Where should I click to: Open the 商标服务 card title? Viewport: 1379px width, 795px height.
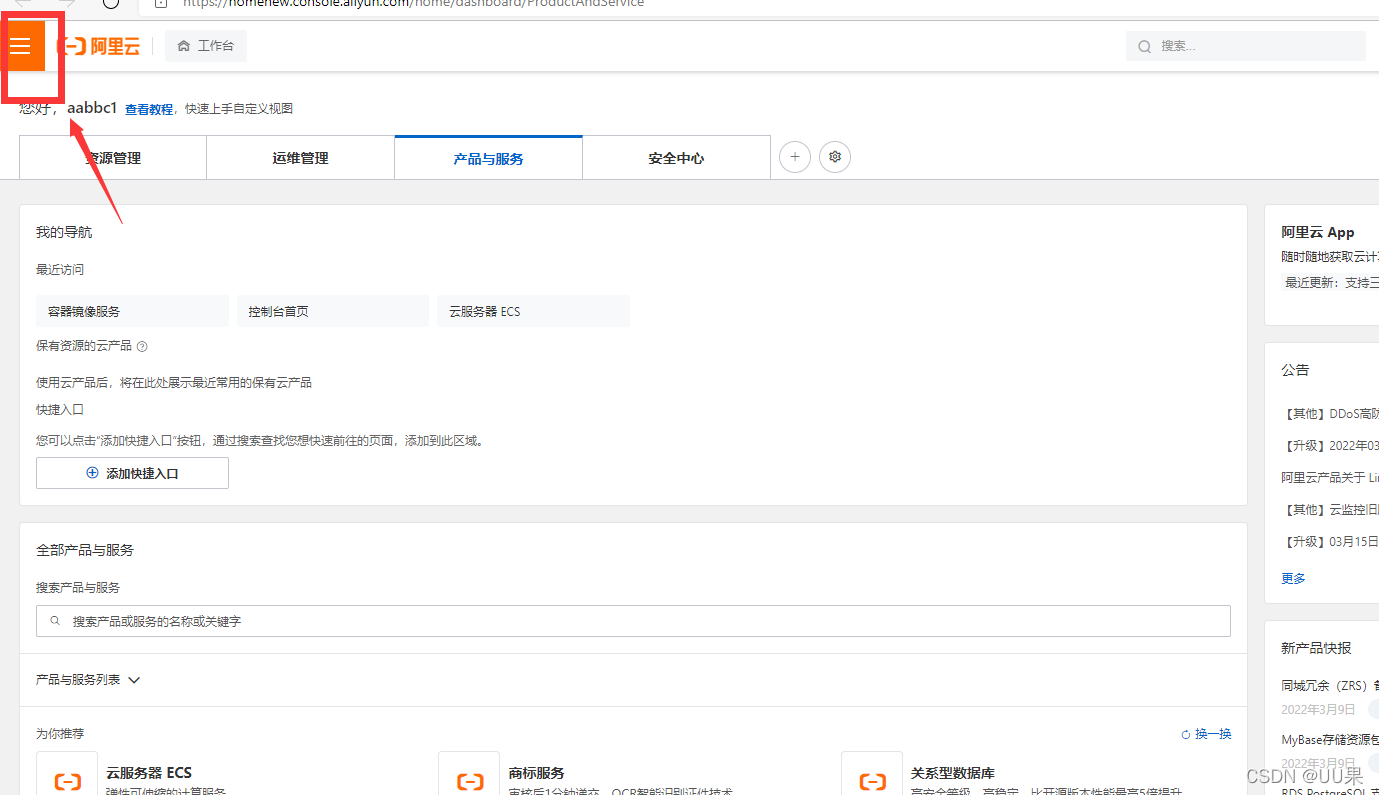(537, 772)
